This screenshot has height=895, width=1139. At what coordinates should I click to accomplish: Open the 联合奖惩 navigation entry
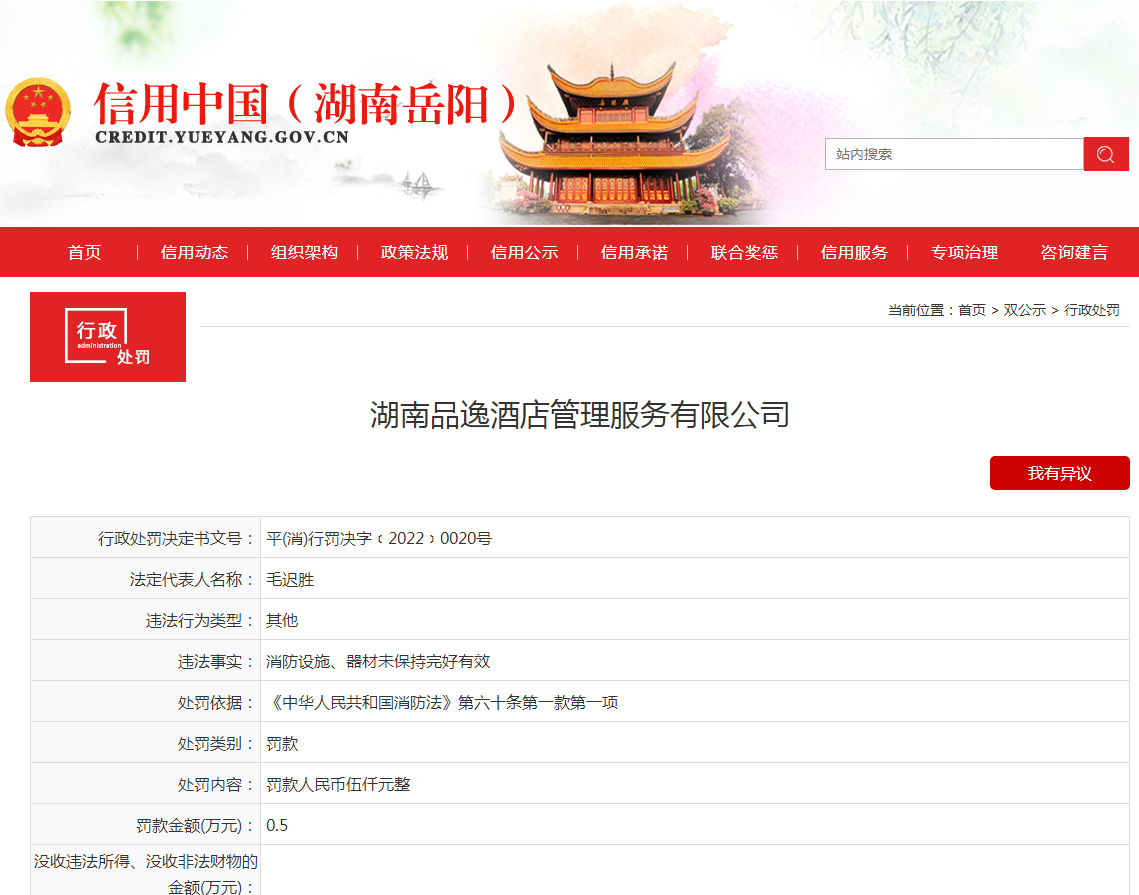[744, 253]
